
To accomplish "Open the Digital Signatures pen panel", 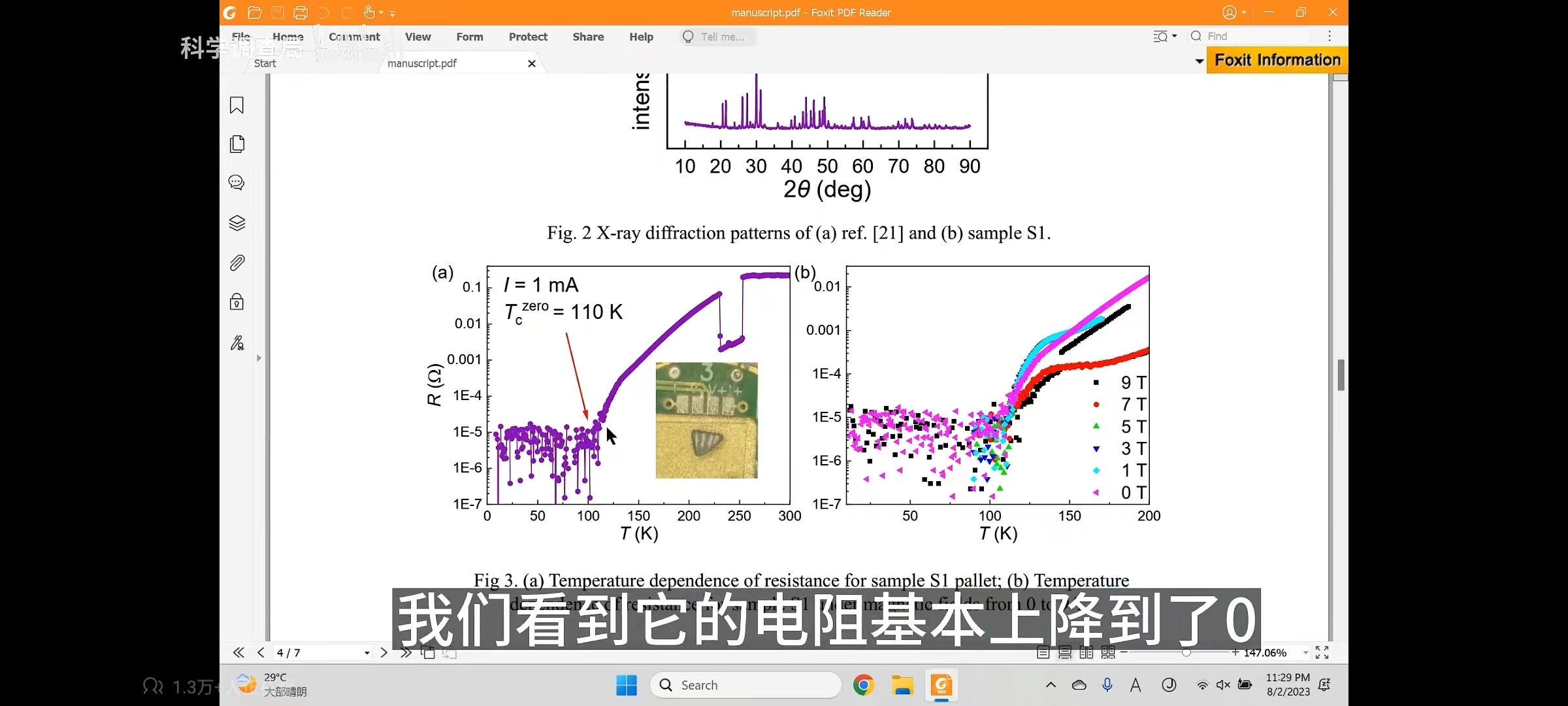I will (x=237, y=343).
